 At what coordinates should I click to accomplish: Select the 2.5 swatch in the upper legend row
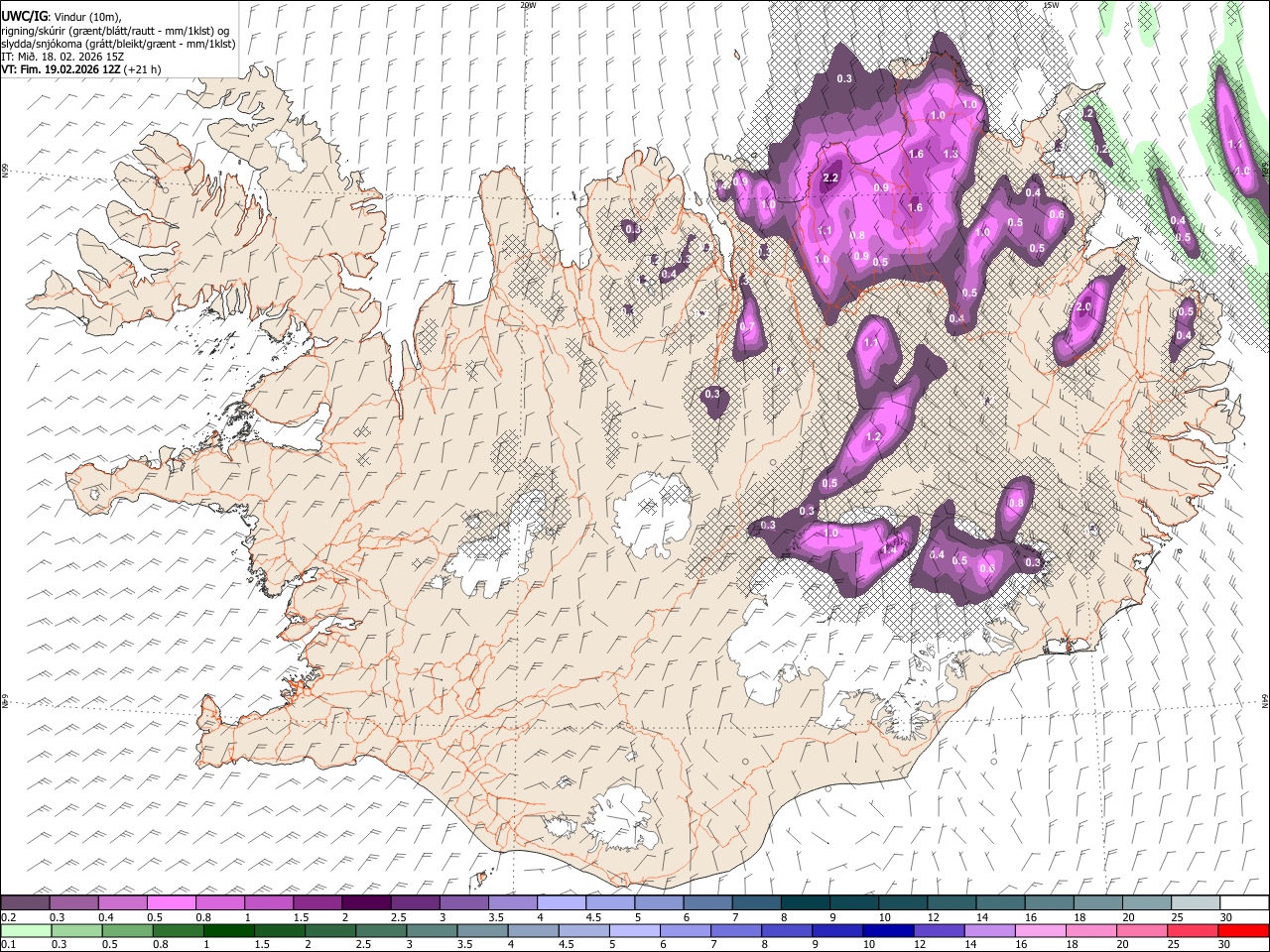click(414, 902)
